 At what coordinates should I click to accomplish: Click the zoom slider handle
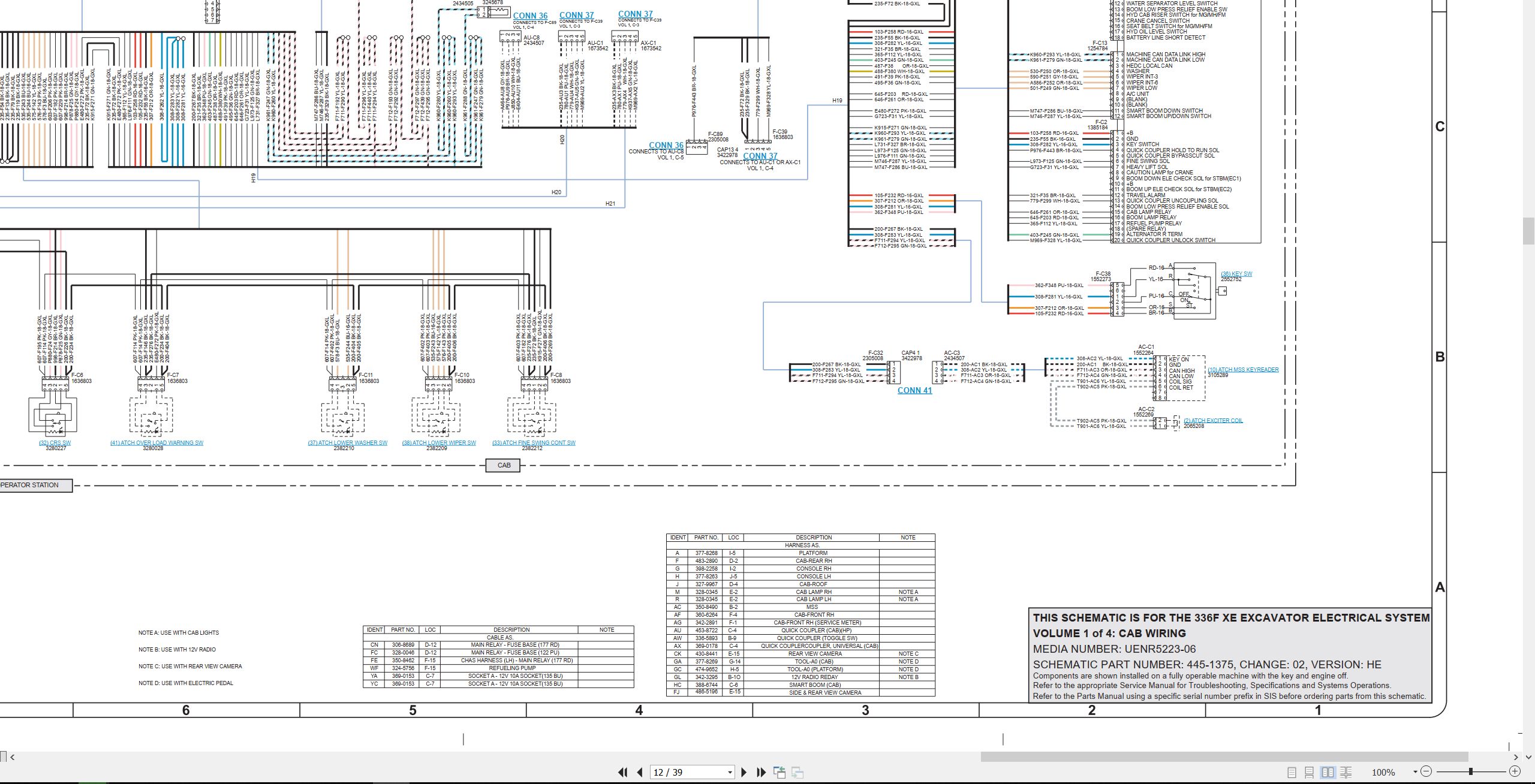[x=1471, y=771]
